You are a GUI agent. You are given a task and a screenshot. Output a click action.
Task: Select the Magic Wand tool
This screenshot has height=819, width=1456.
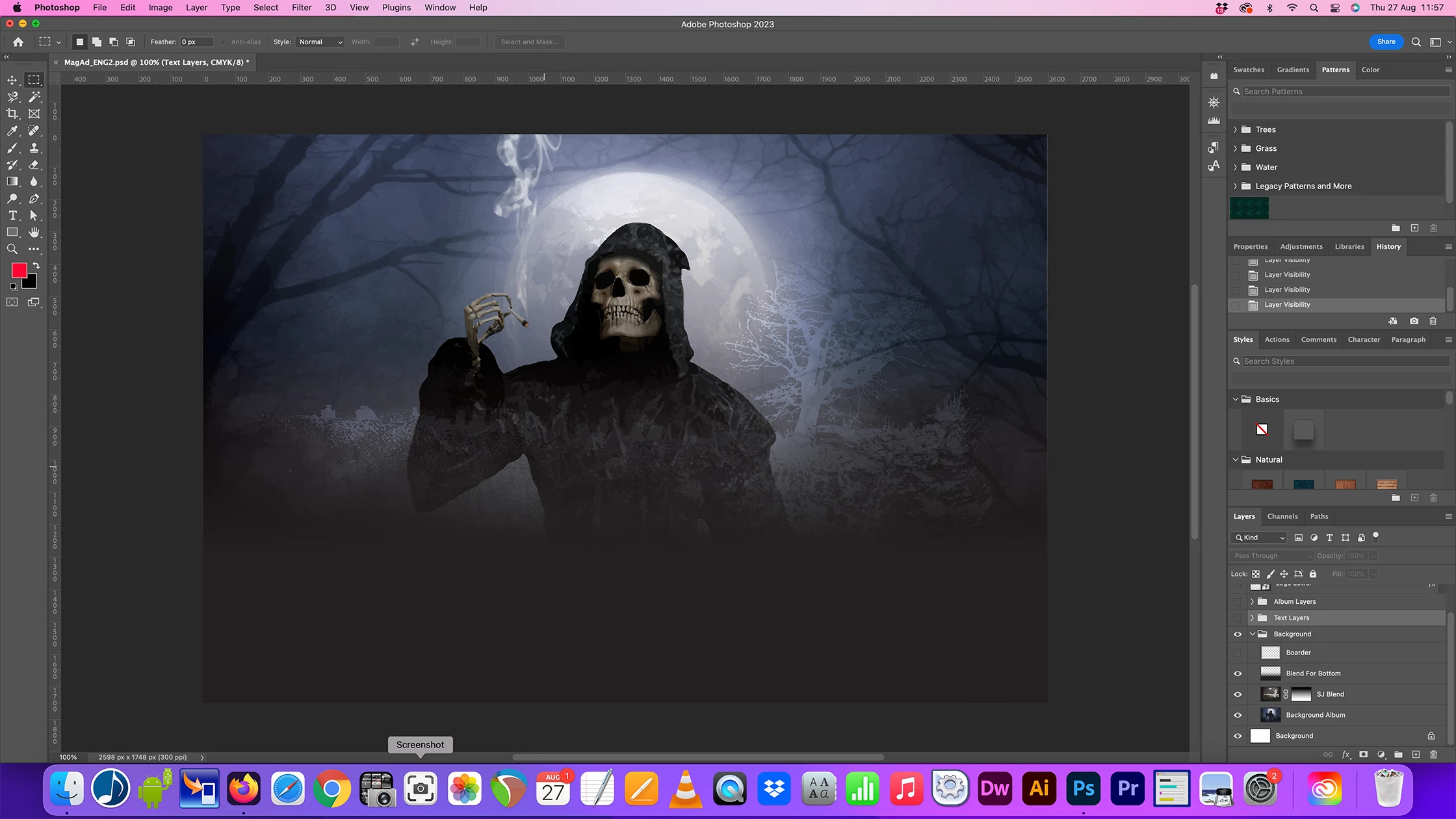pos(34,97)
